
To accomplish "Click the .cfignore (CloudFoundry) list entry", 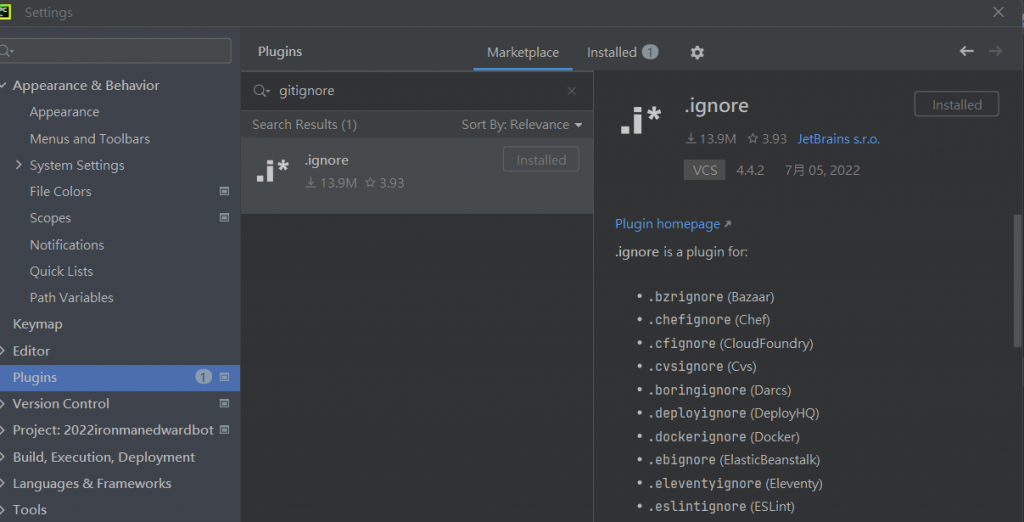I will point(730,344).
